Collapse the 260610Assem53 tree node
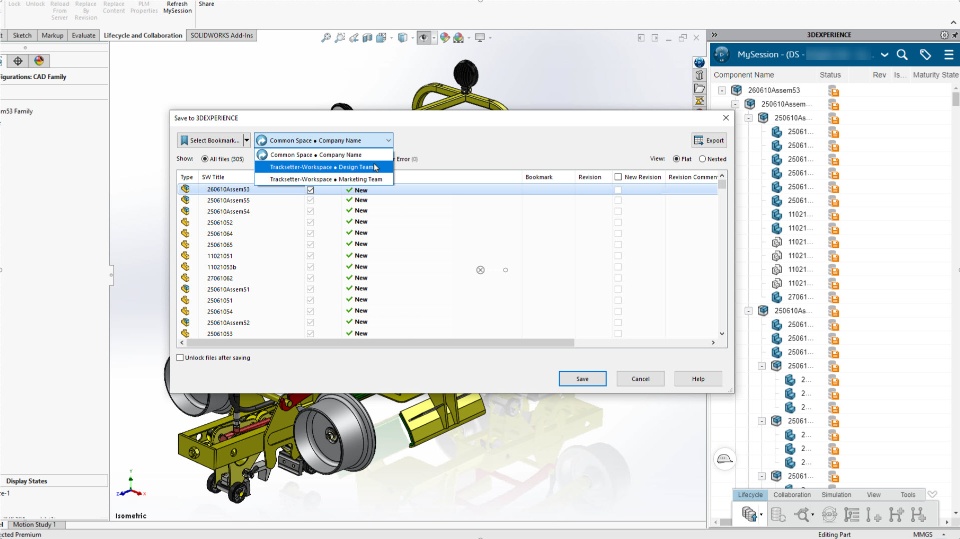This screenshot has width=960, height=539. (x=722, y=90)
